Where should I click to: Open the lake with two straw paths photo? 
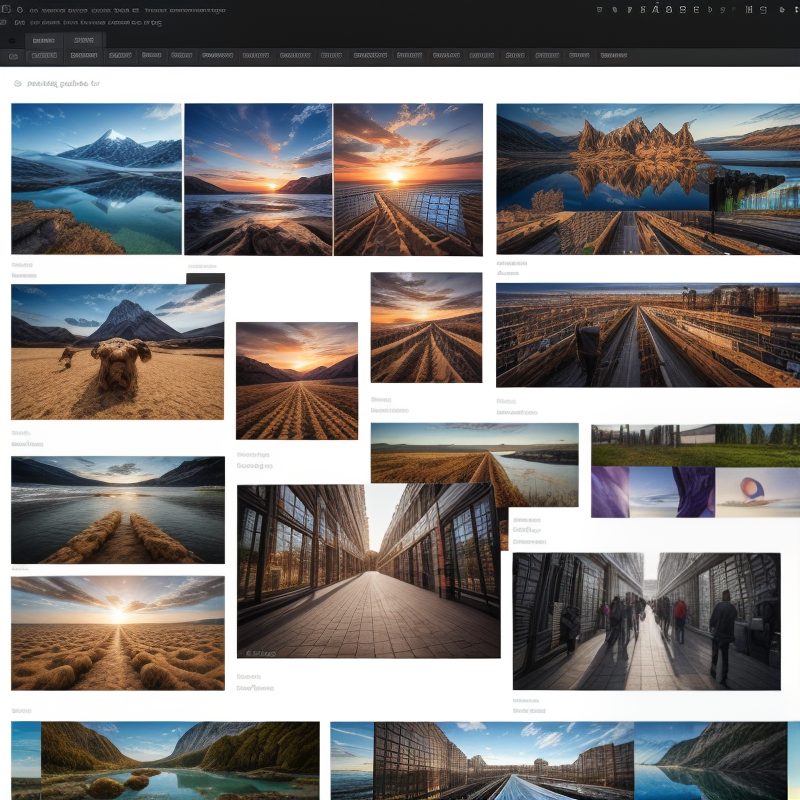click(x=117, y=510)
